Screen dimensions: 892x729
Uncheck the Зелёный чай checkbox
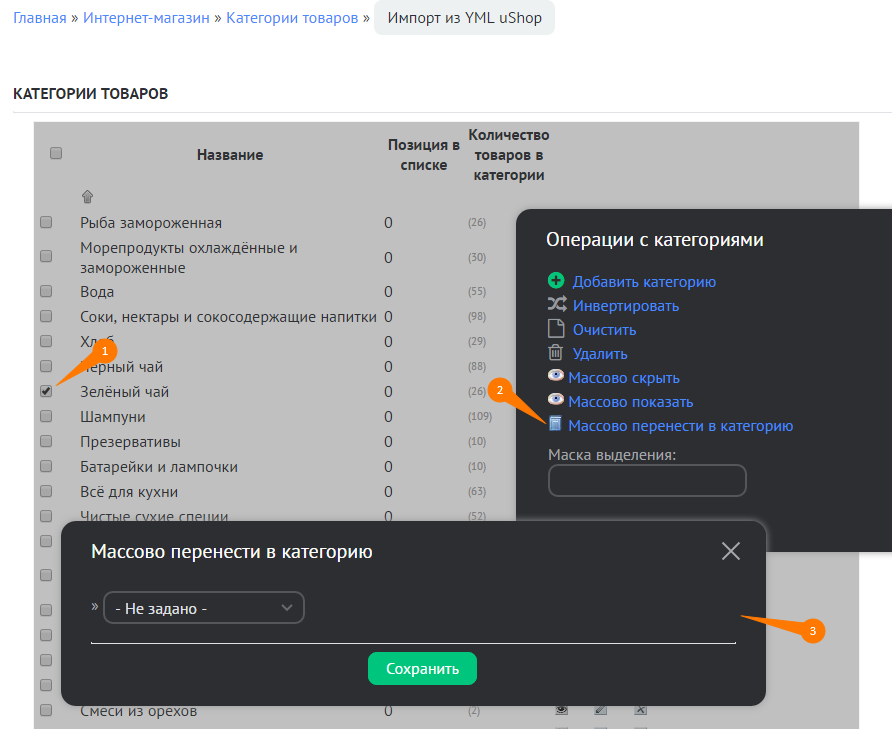(46, 391)
